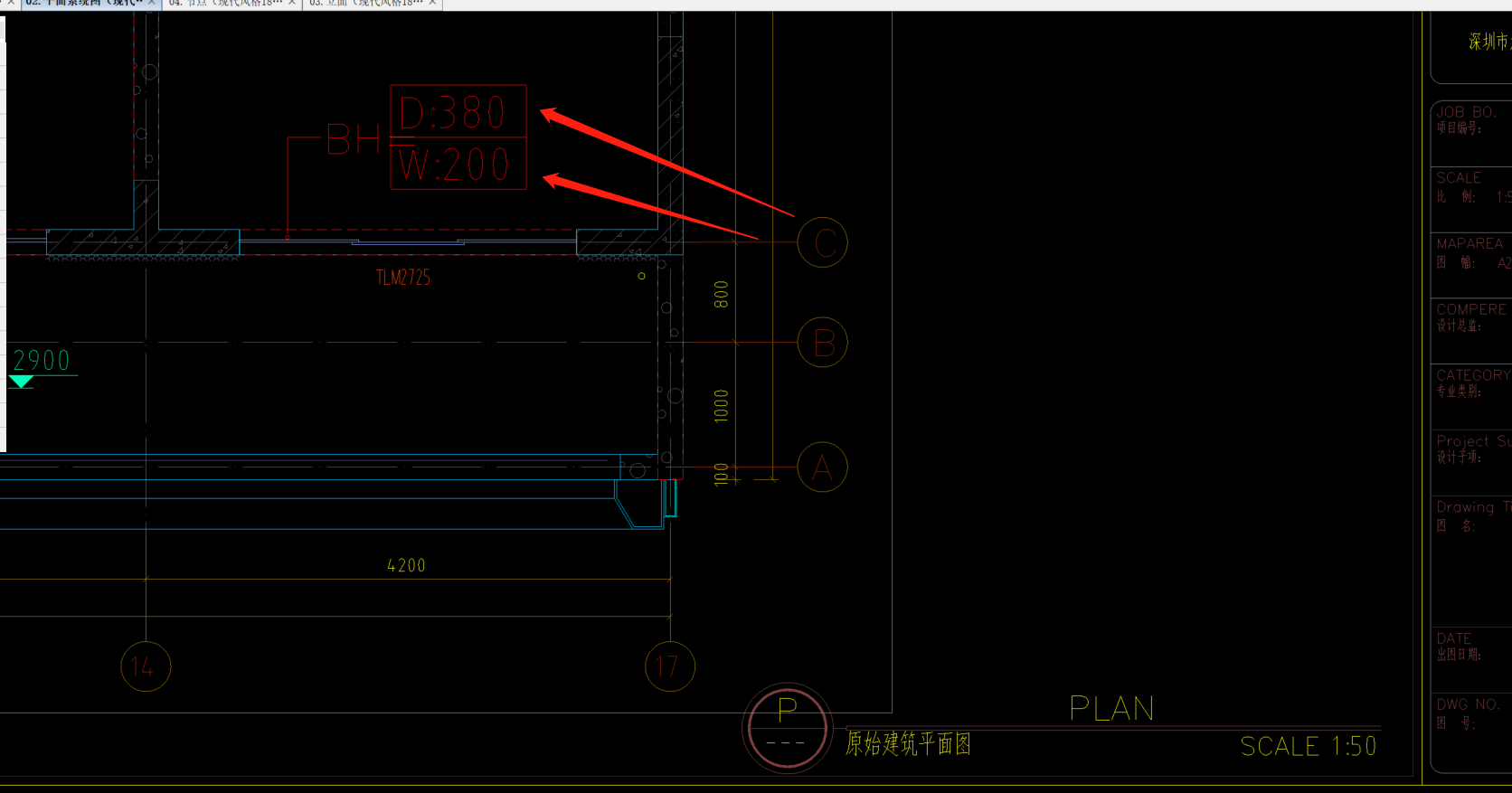Select the circular P drawing symbol
1512x793 pixels.
[787, 728]
